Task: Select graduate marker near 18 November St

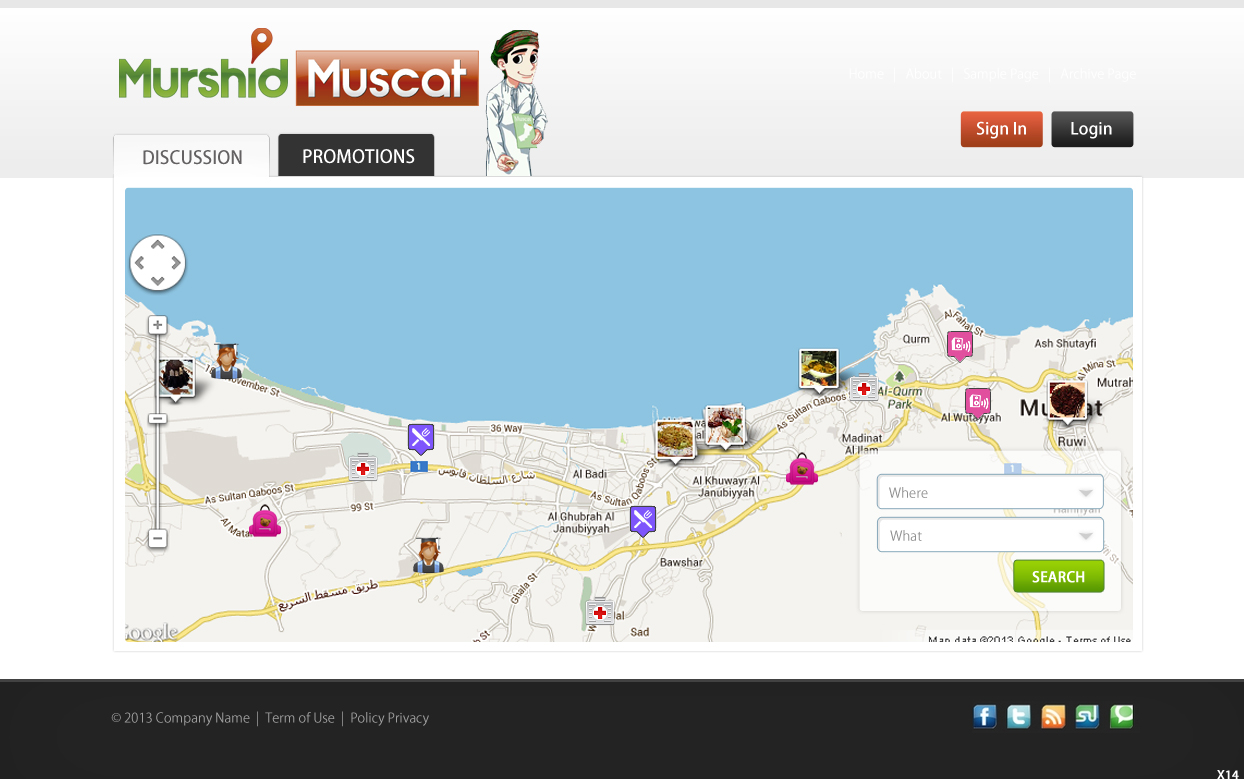Action: (227, 361)
